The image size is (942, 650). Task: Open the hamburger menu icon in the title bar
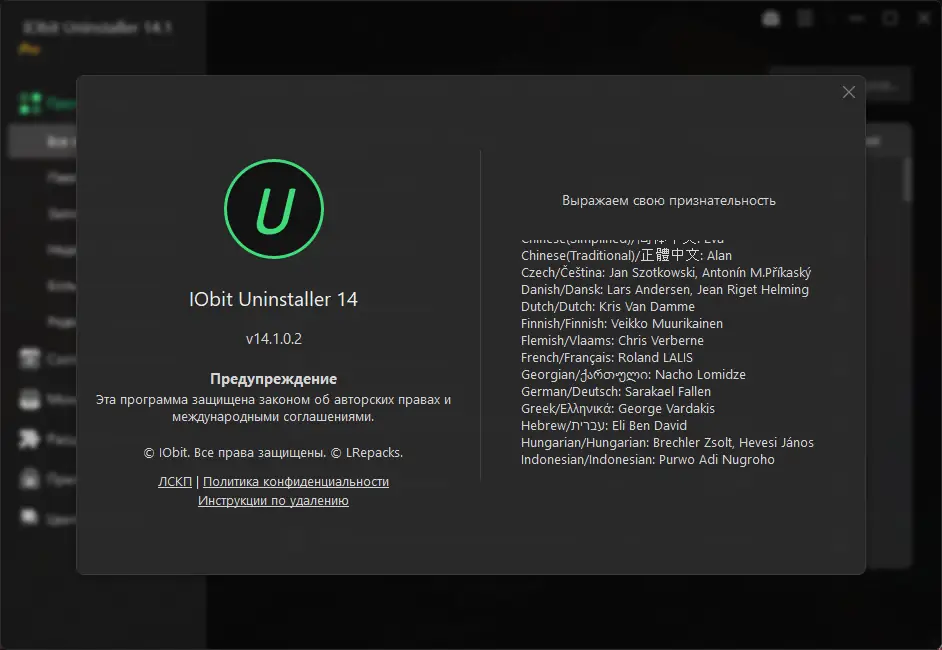(x=804, y=18)
